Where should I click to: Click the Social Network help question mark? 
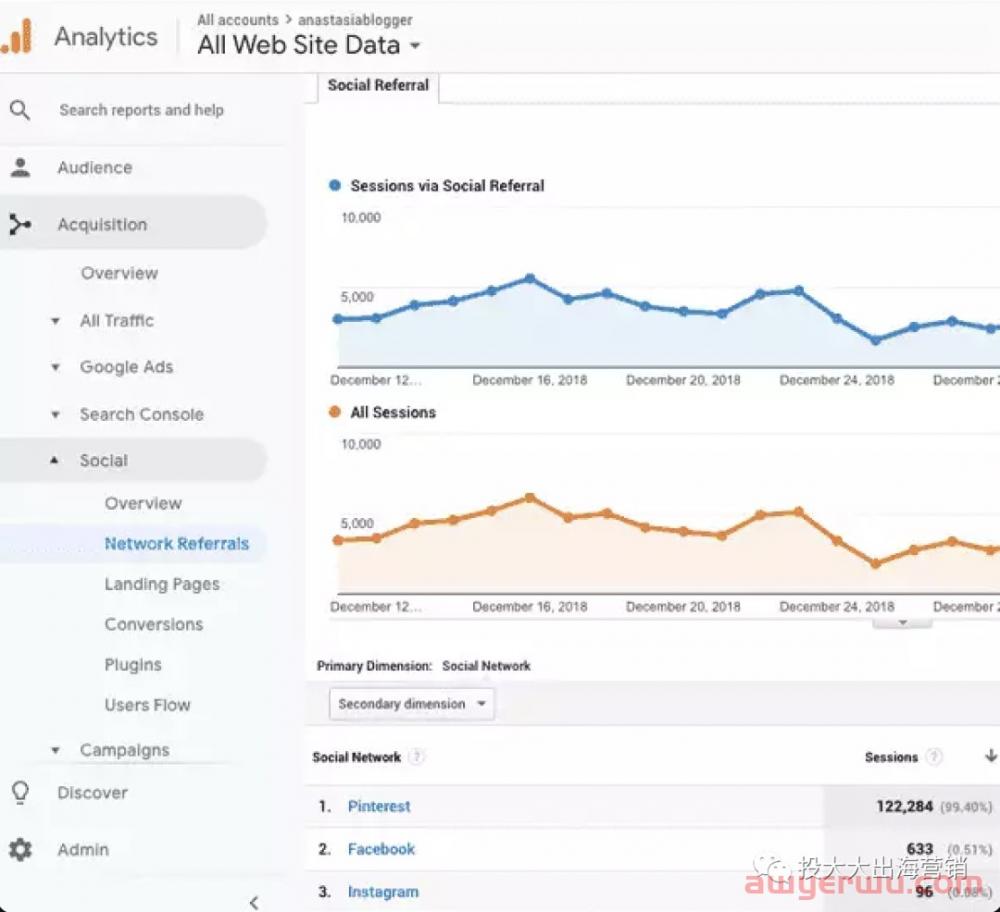[x=416, y=757]
